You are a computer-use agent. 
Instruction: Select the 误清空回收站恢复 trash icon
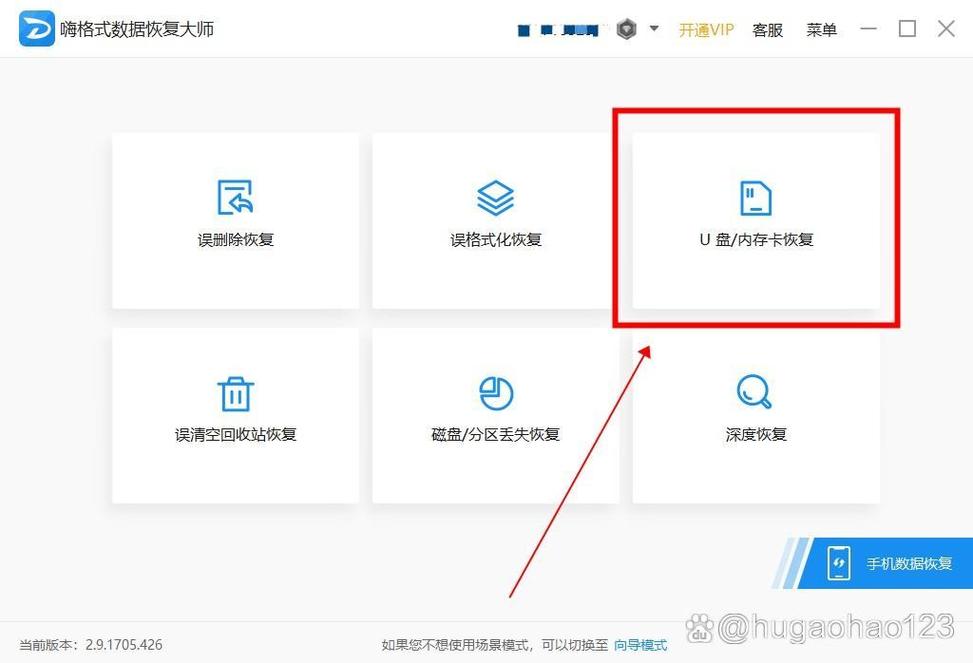coord(234,391)
